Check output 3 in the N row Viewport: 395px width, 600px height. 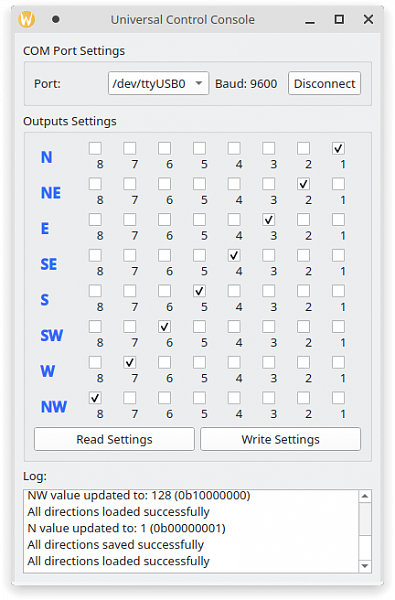[x=269, y=148]
